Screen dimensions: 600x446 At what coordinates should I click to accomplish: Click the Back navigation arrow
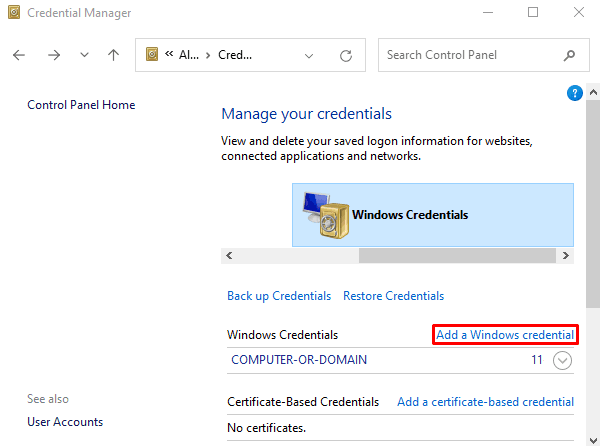[x=19, y=55]
